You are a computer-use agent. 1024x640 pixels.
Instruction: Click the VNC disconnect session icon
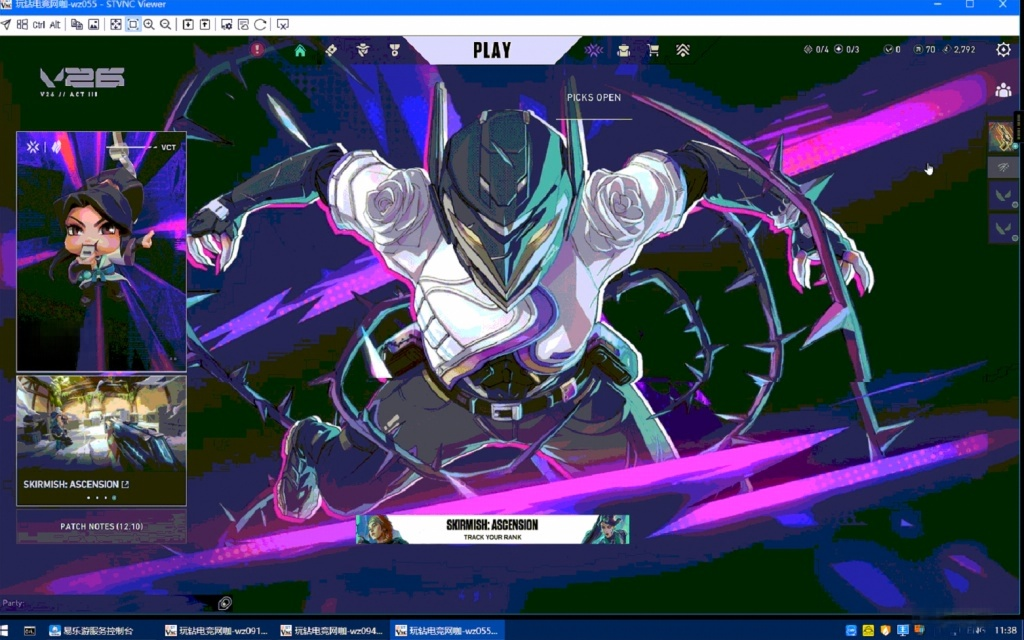283,25
